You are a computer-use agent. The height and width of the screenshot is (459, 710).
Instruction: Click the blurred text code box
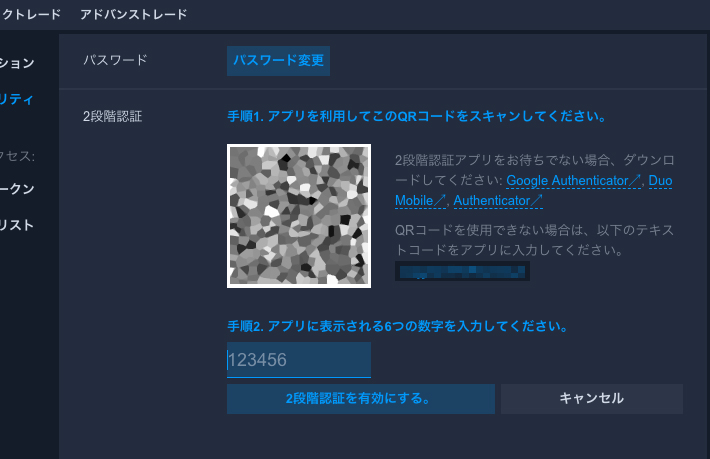point(462,271)
